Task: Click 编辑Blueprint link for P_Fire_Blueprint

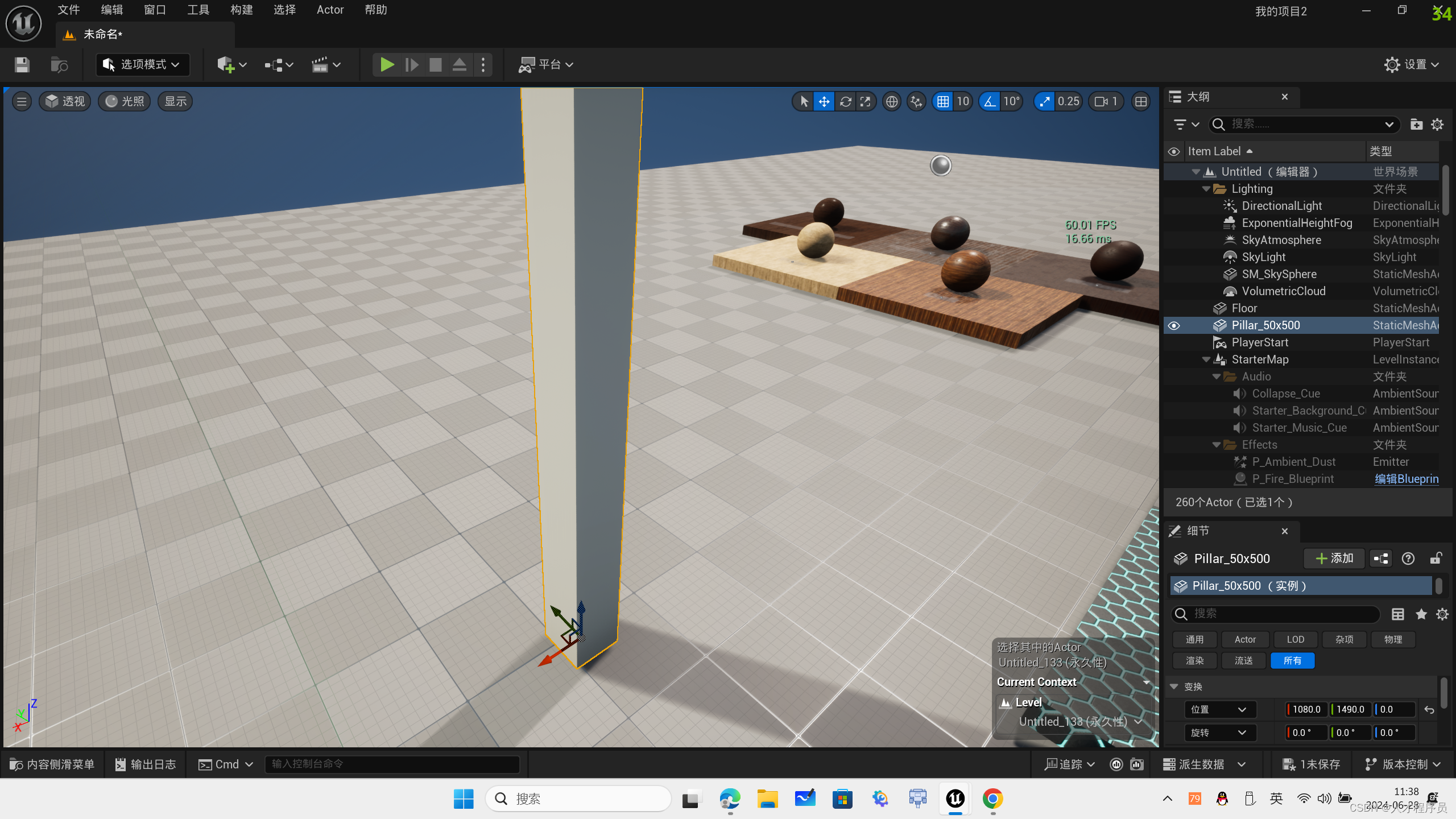Action: tap(1406, 479)
